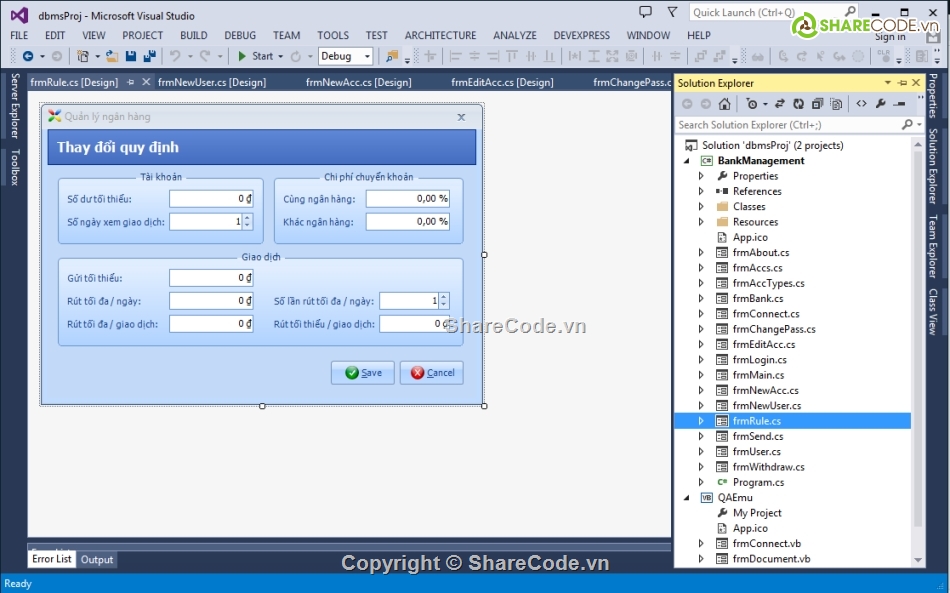Image resolution: width=950 pixels, height=593 pixels.
Task: Click the Cùng ngân hàng percent field
Action: 408,199
